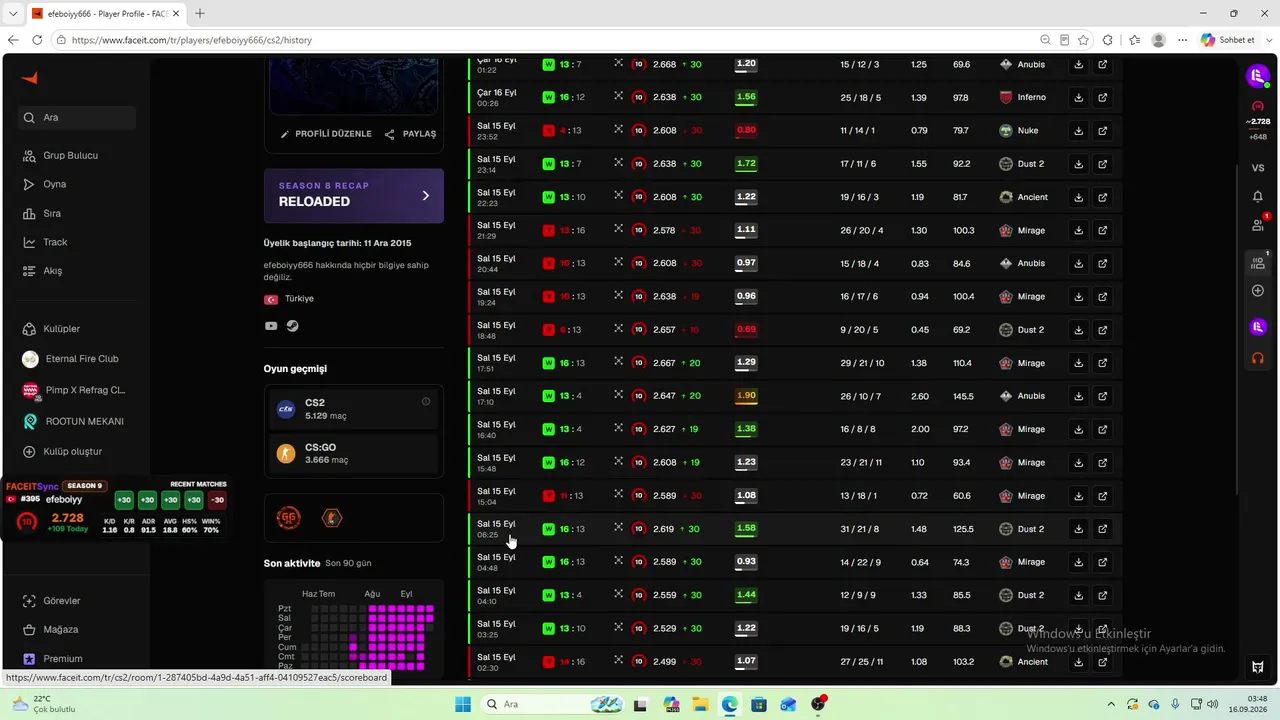
Task: Open the Sal 15 Eyl 17:10 Anubis match externally
Action: [x=1102, y=396]
